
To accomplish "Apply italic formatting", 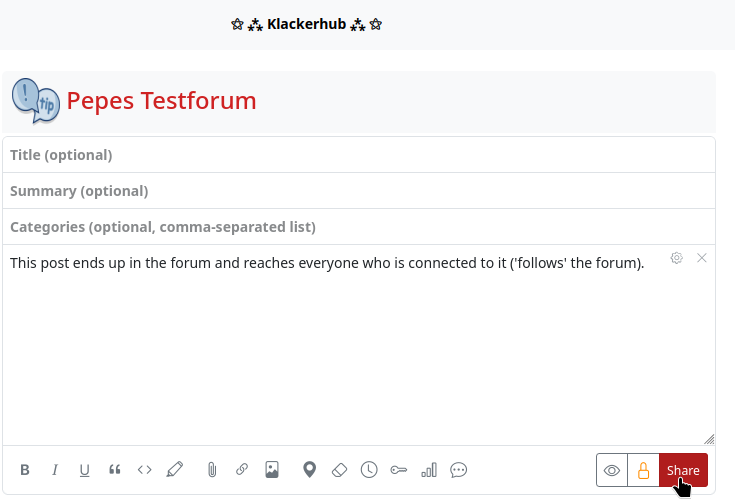I will pos(55,470).
